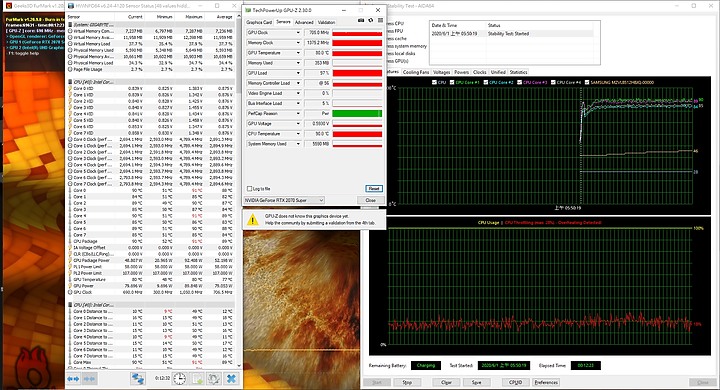Image resolution: width=720 pixels, height=390 pixels.
Task: Open the GPU Load sensor dropdown
Action: (298, 73)
